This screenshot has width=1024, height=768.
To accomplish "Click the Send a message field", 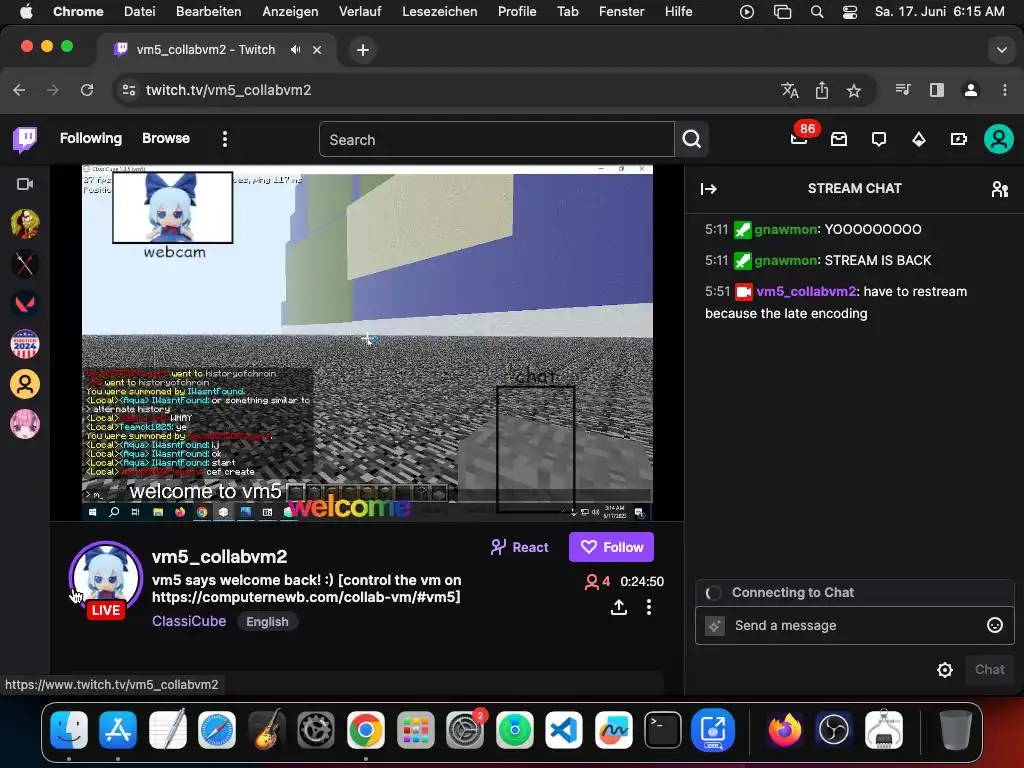I will click(855, 626).
